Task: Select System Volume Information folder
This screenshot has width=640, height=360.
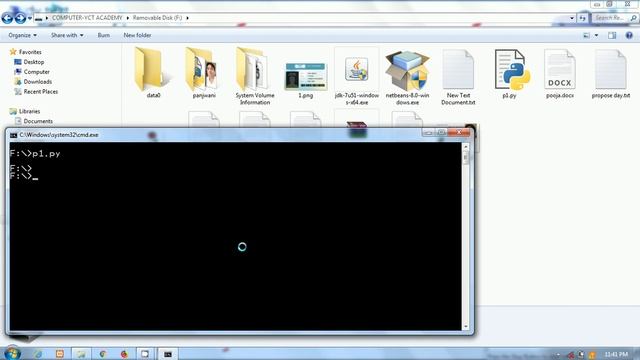Action: (255, 76)
